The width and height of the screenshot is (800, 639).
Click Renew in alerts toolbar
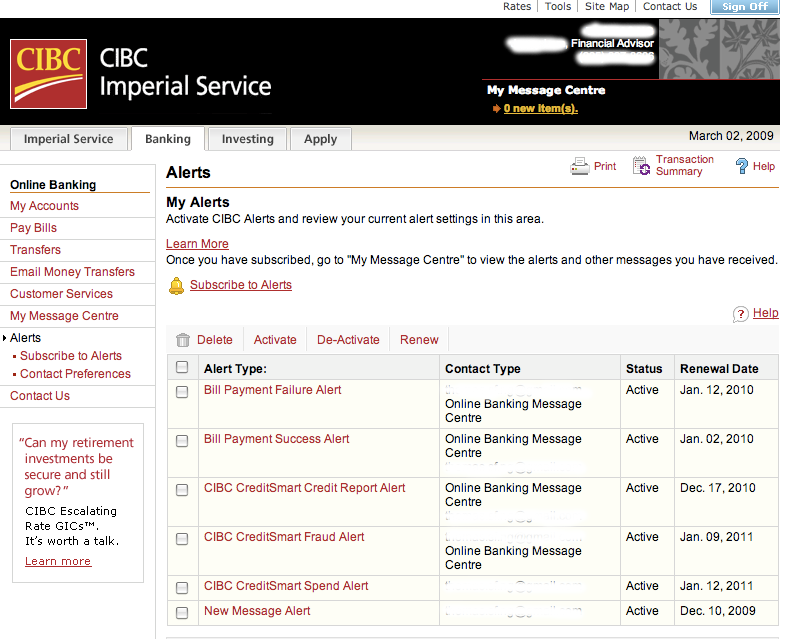click(x=419, y=340)
